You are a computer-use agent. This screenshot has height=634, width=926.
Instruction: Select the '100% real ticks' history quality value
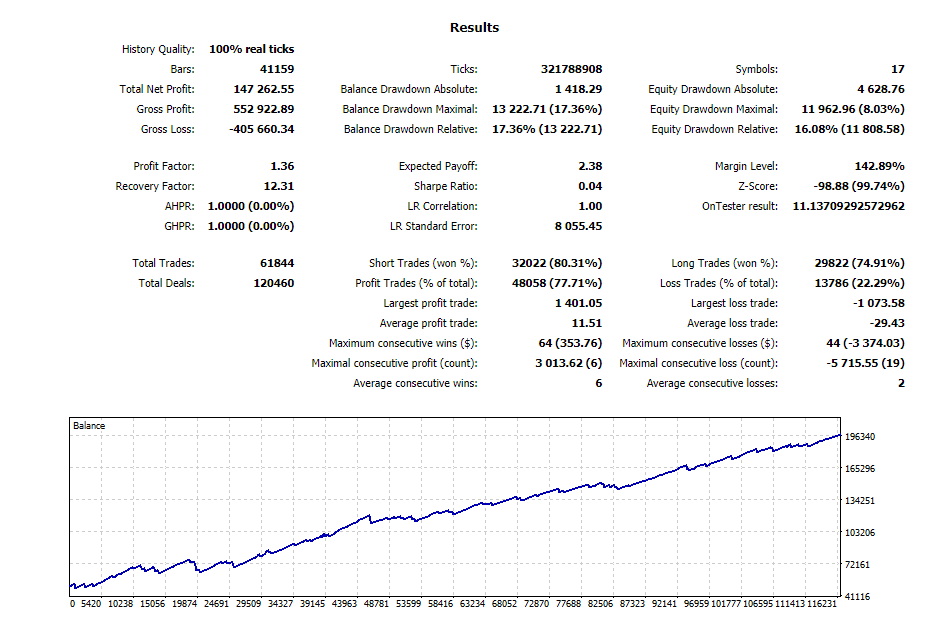click(252, 49)
